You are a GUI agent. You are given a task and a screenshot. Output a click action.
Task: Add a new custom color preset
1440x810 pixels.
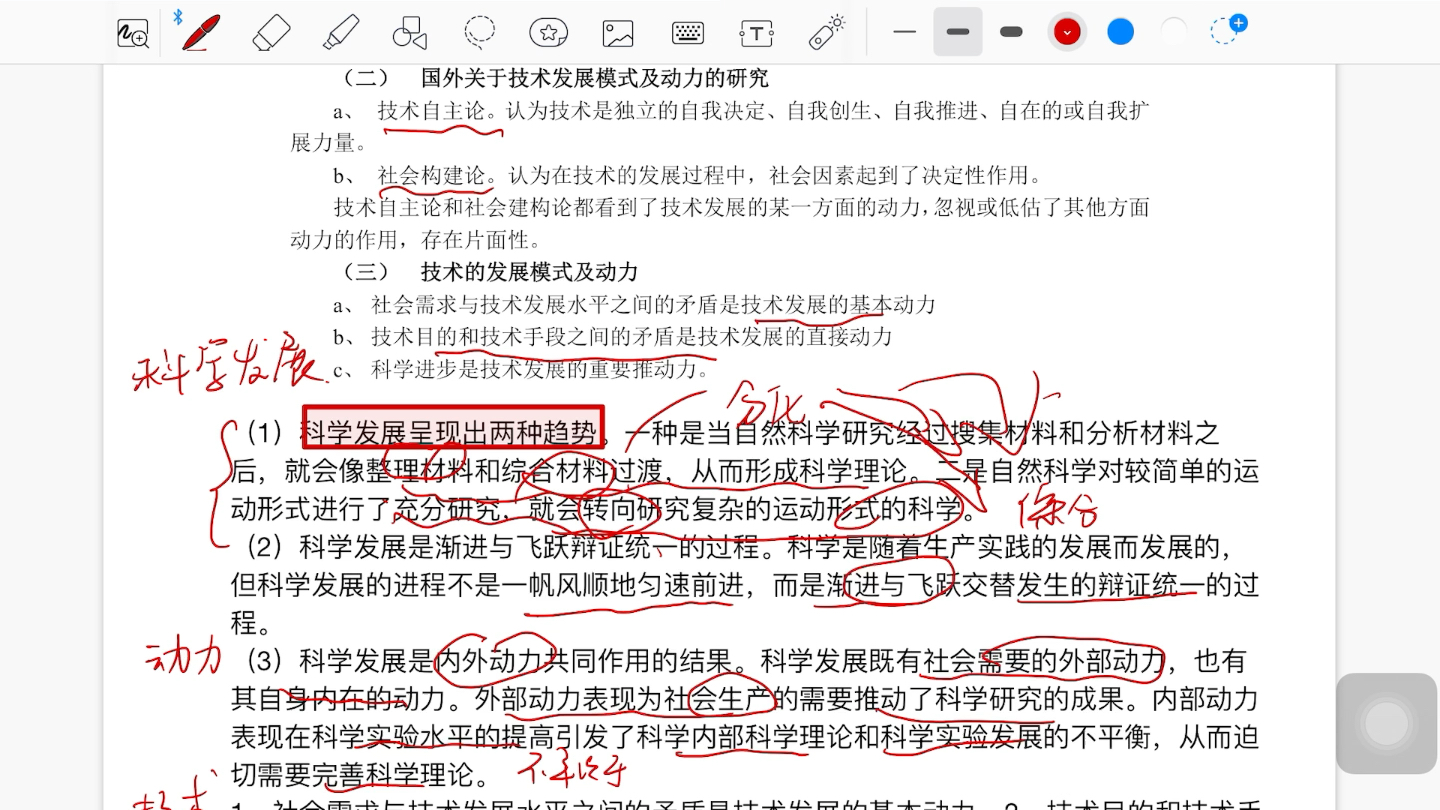point(1228,30)
